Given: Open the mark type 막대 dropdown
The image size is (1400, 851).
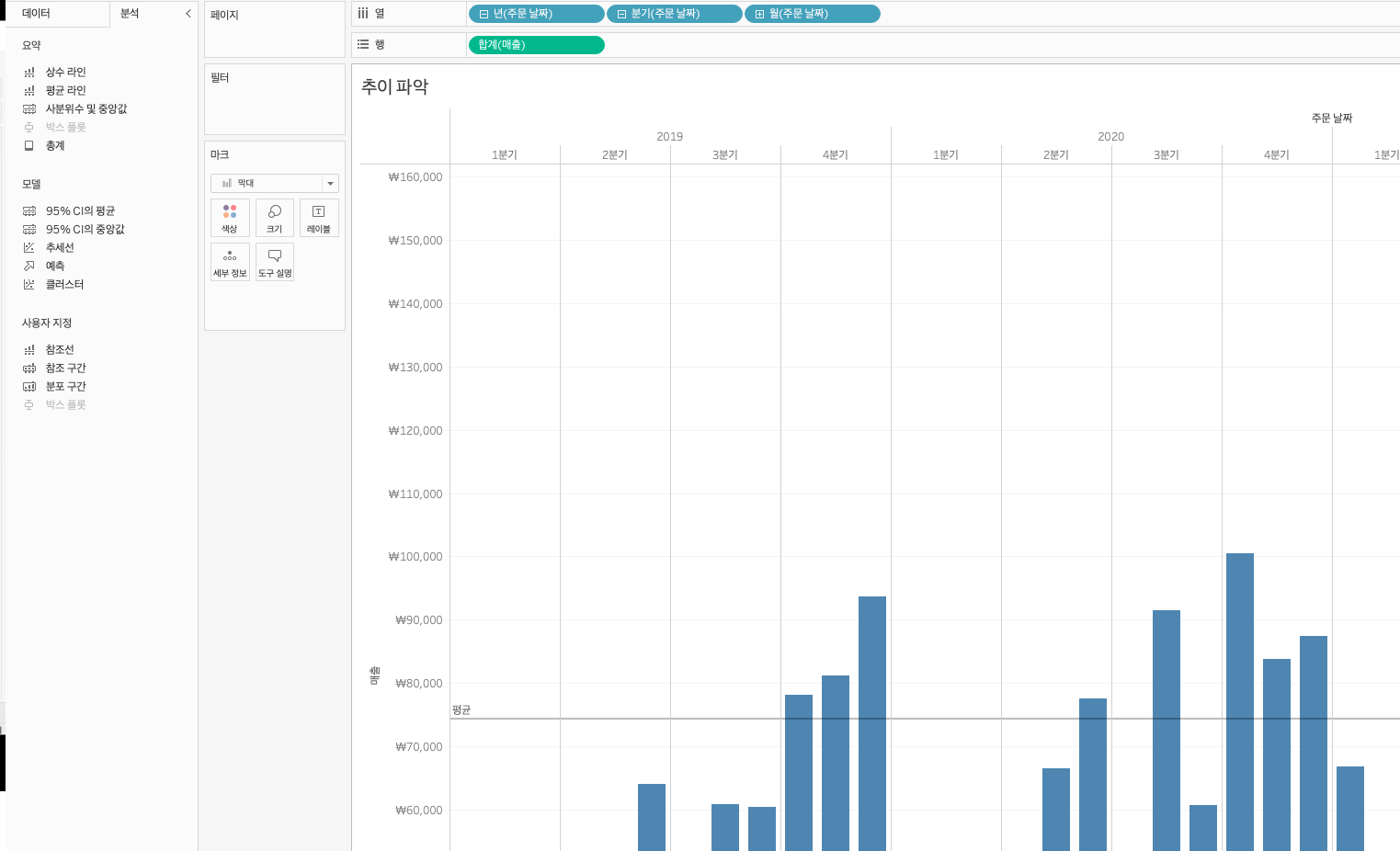Looking at the screenshot, I should (275, 183).
